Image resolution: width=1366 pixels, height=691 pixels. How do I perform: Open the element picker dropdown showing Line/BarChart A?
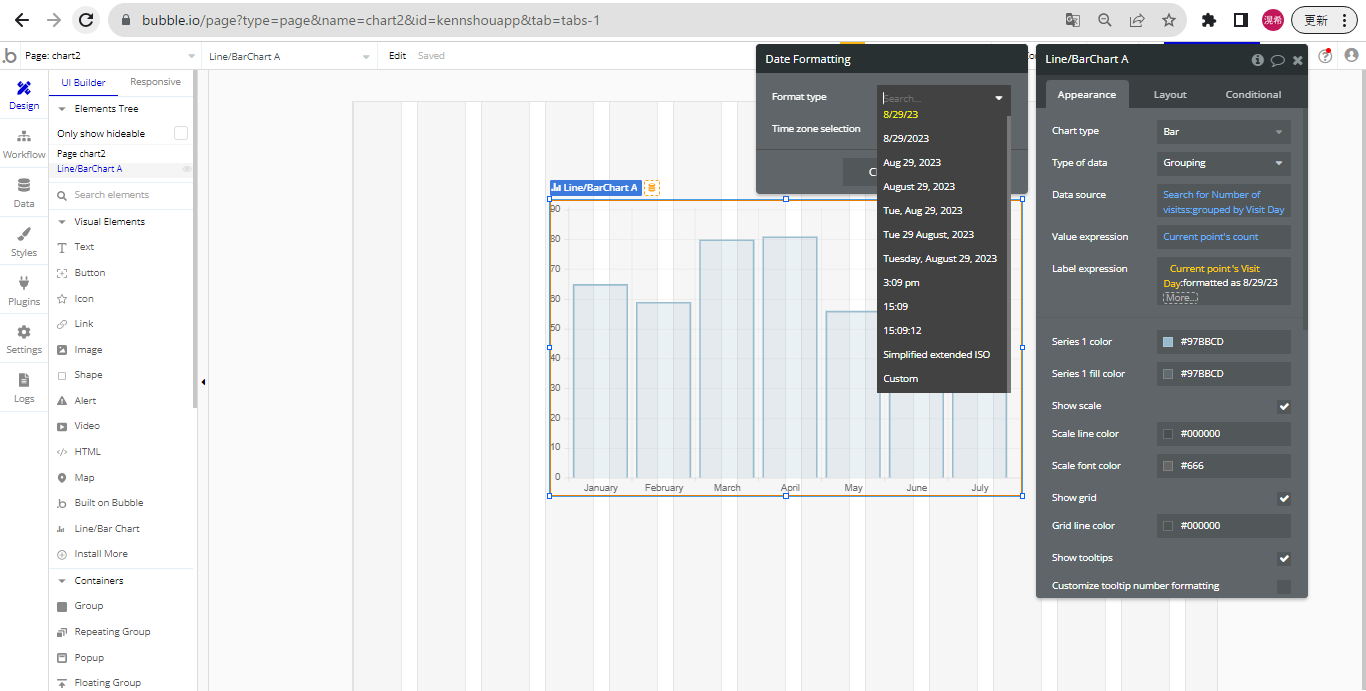click(290, 56)
